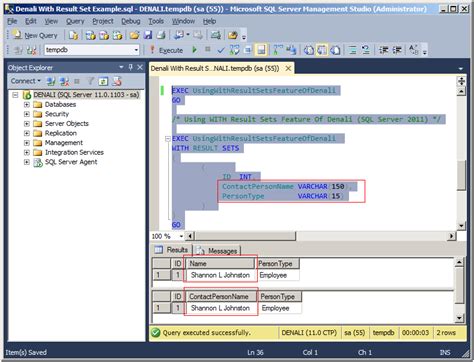This screenshot has width=474, height=362.
Task: Click the editor horizontal scrollbar thumb
Action: tap(245, 236)
